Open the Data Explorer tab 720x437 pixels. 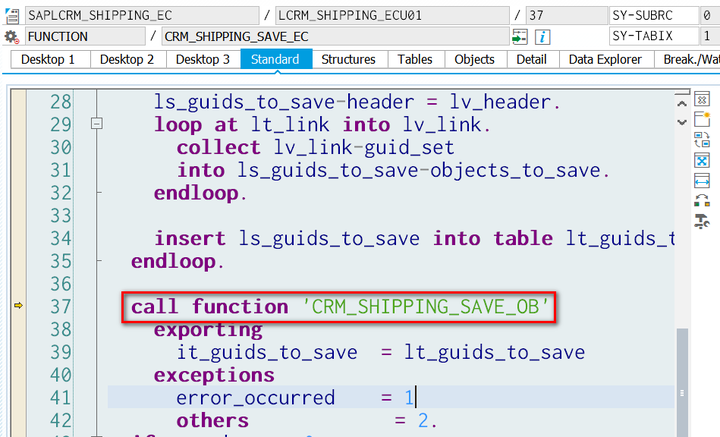click(605, 60)
